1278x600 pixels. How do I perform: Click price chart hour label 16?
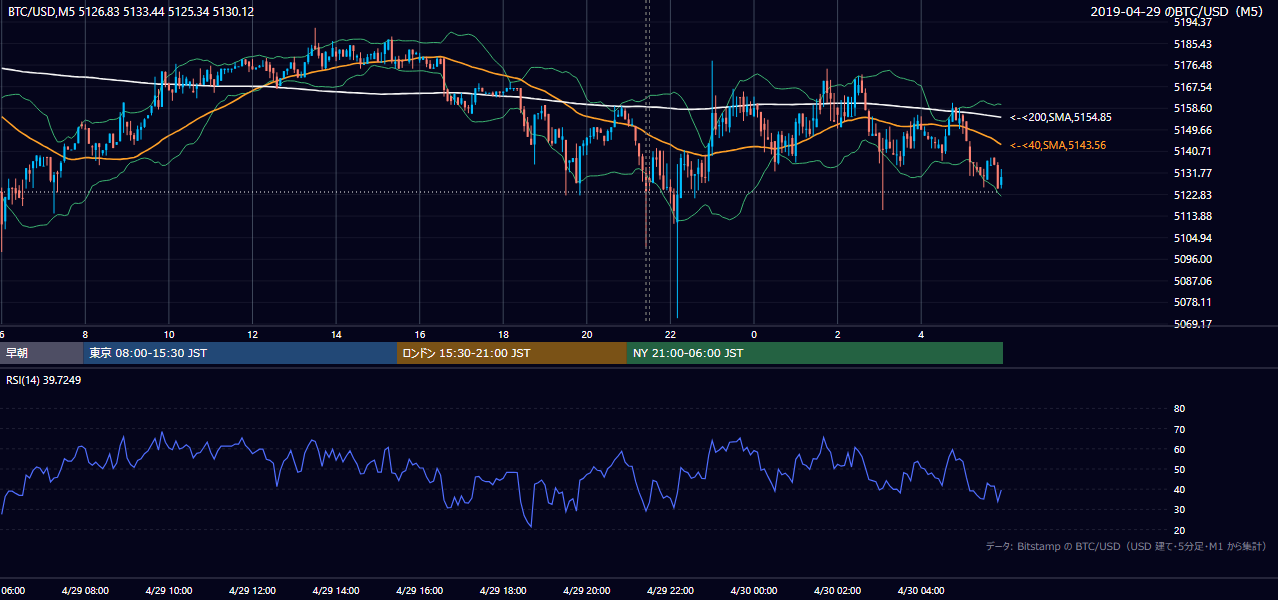coord(420,334)
